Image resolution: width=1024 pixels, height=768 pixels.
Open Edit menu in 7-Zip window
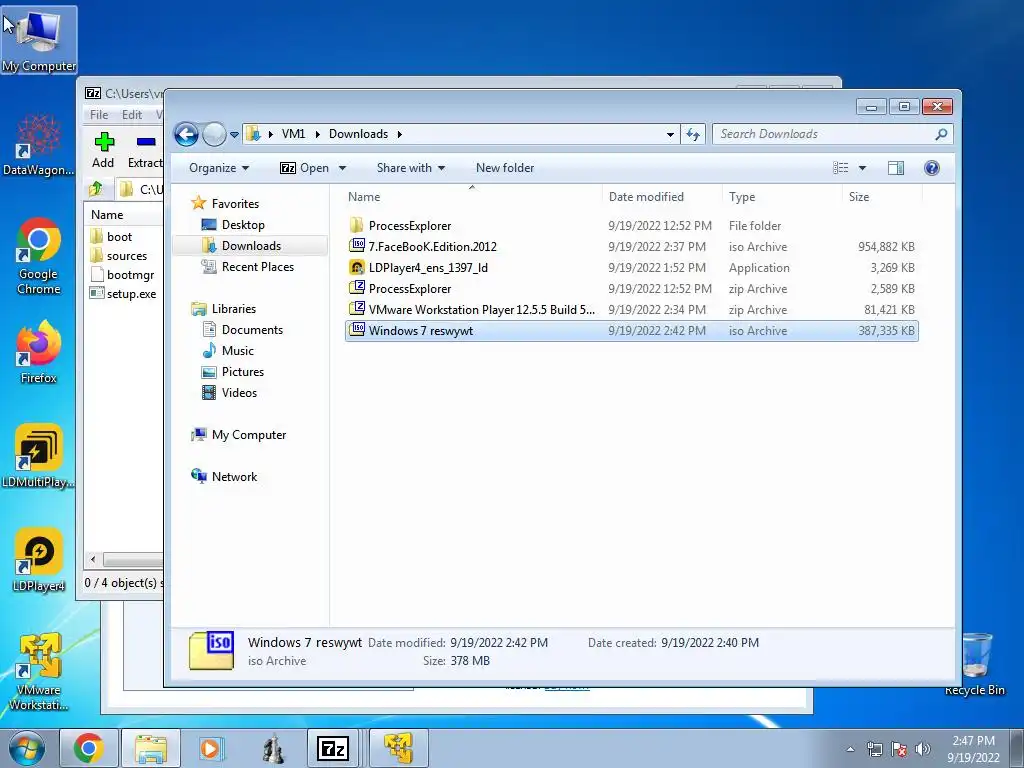click(x=131, y=115)
